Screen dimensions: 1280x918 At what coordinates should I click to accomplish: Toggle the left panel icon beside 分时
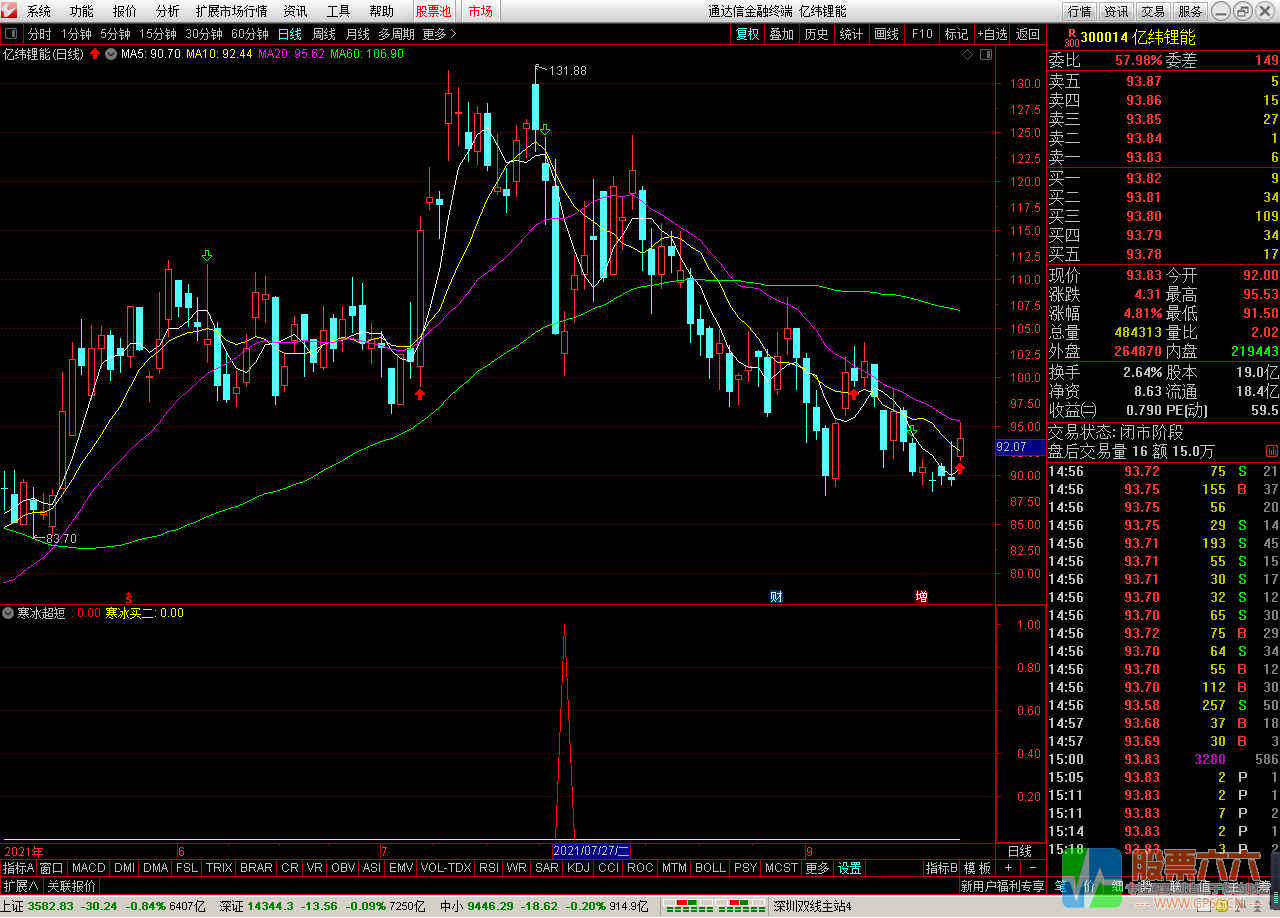11,34
